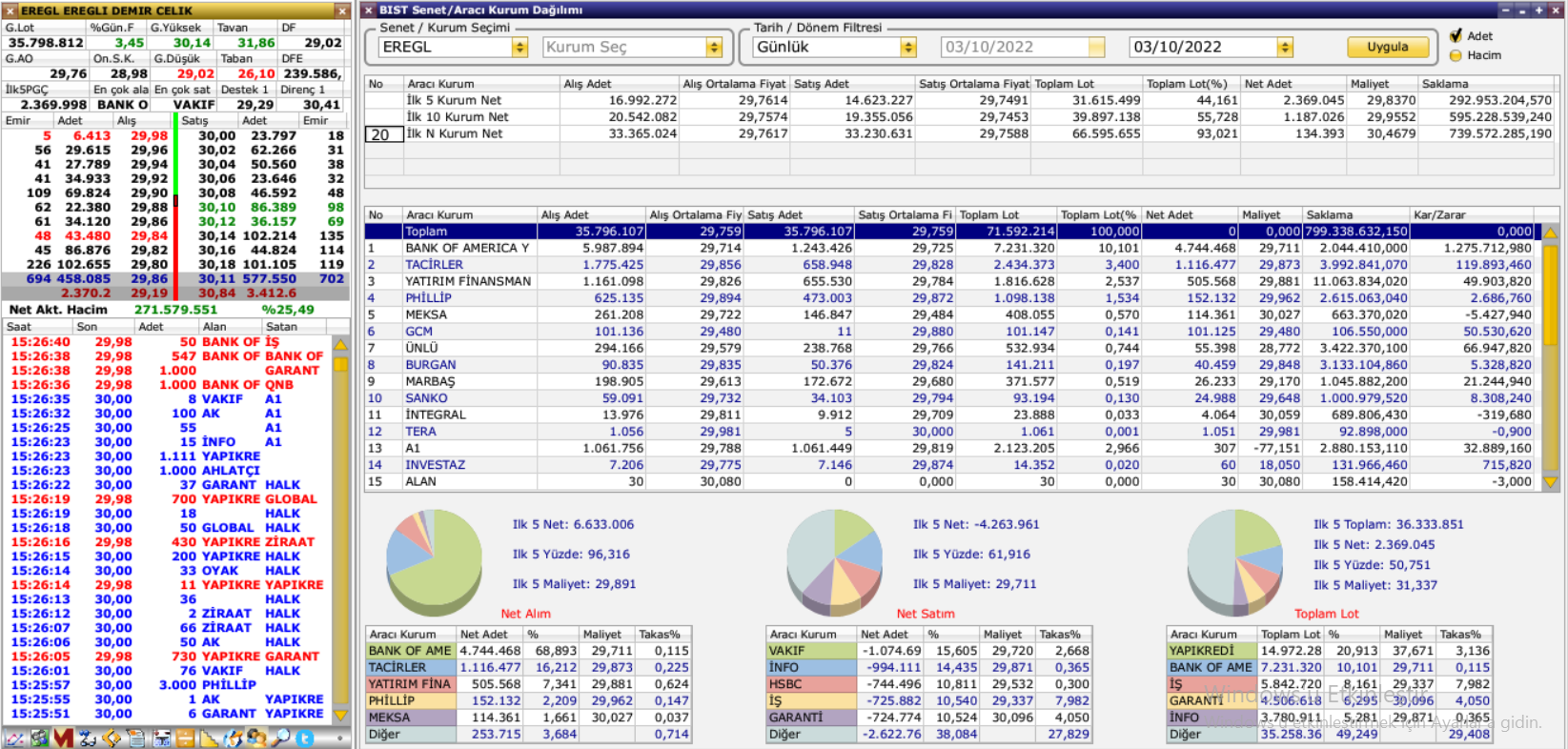This screenshot has width=1568, height=749.
Task: Click the plus button in BIST window title bar
Action: coord(1538,10)
